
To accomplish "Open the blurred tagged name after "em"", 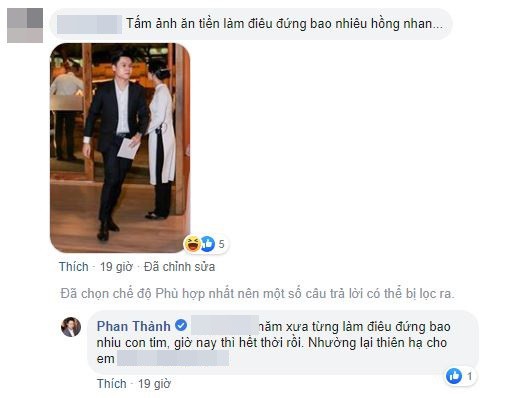I will 173,358.
